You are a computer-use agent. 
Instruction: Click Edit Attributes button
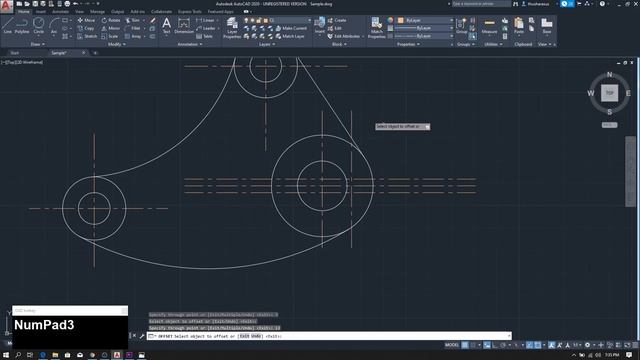click(344, 36)
